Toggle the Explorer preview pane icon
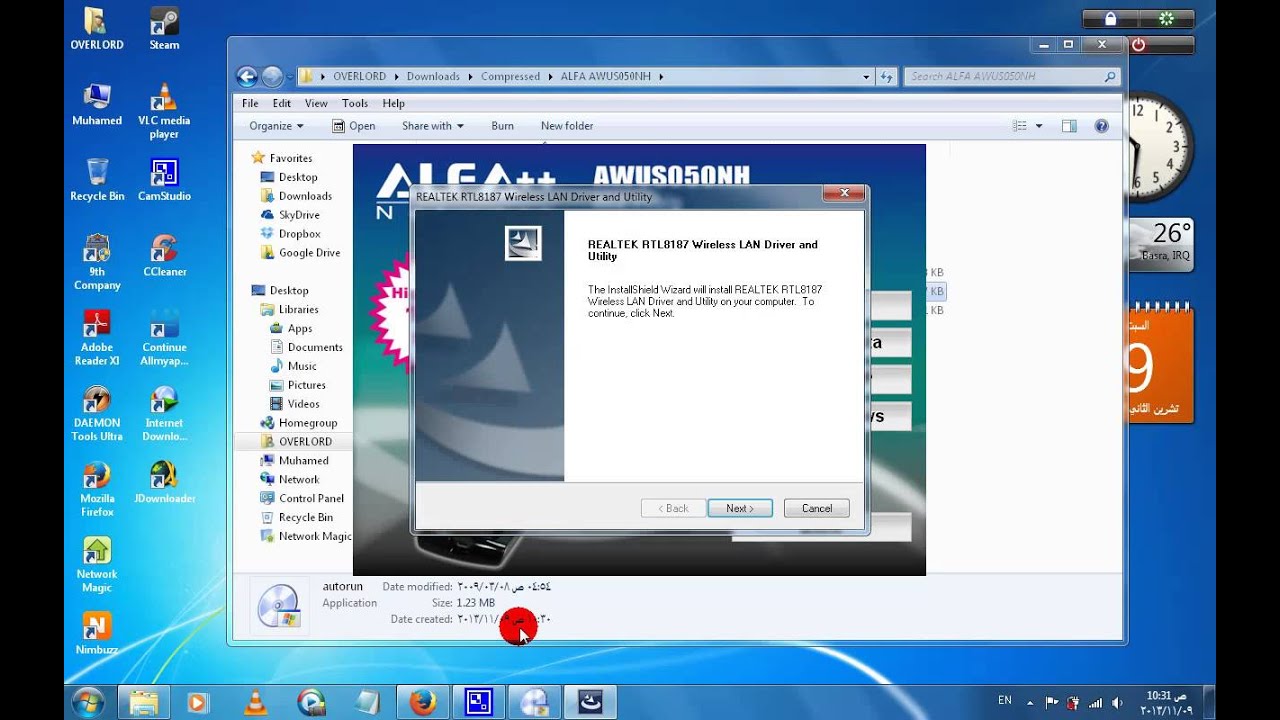1280x720 pixels. pos(1069,126)
